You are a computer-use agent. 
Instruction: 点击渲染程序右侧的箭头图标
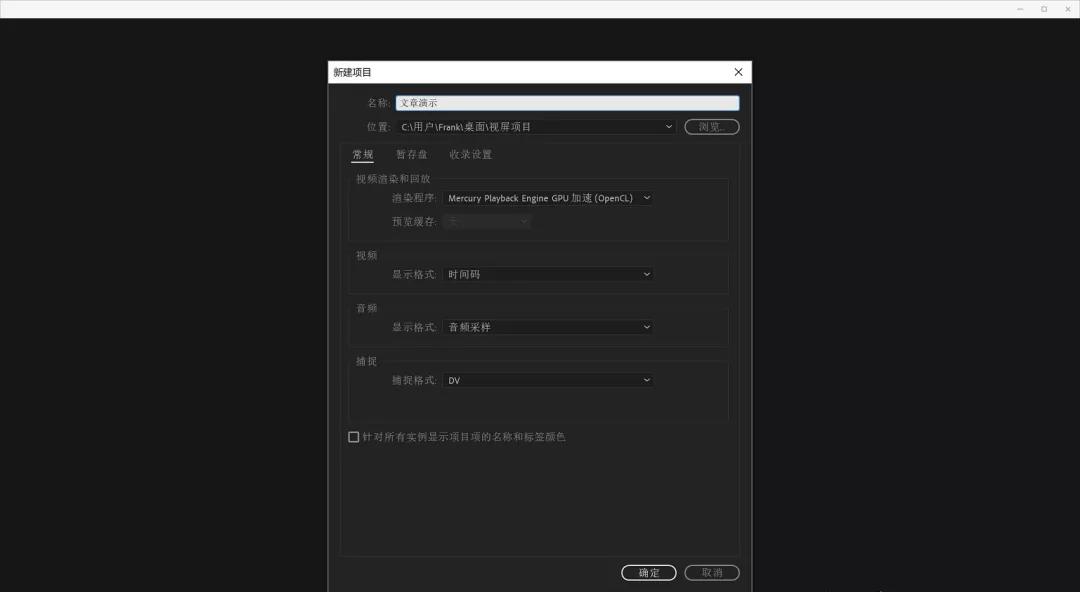(x=646, y=197)
